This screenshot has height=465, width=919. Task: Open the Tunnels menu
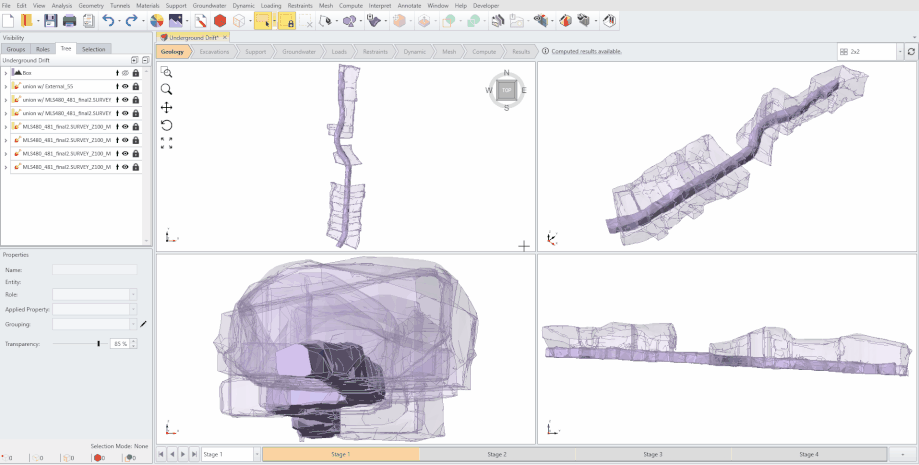121,5
